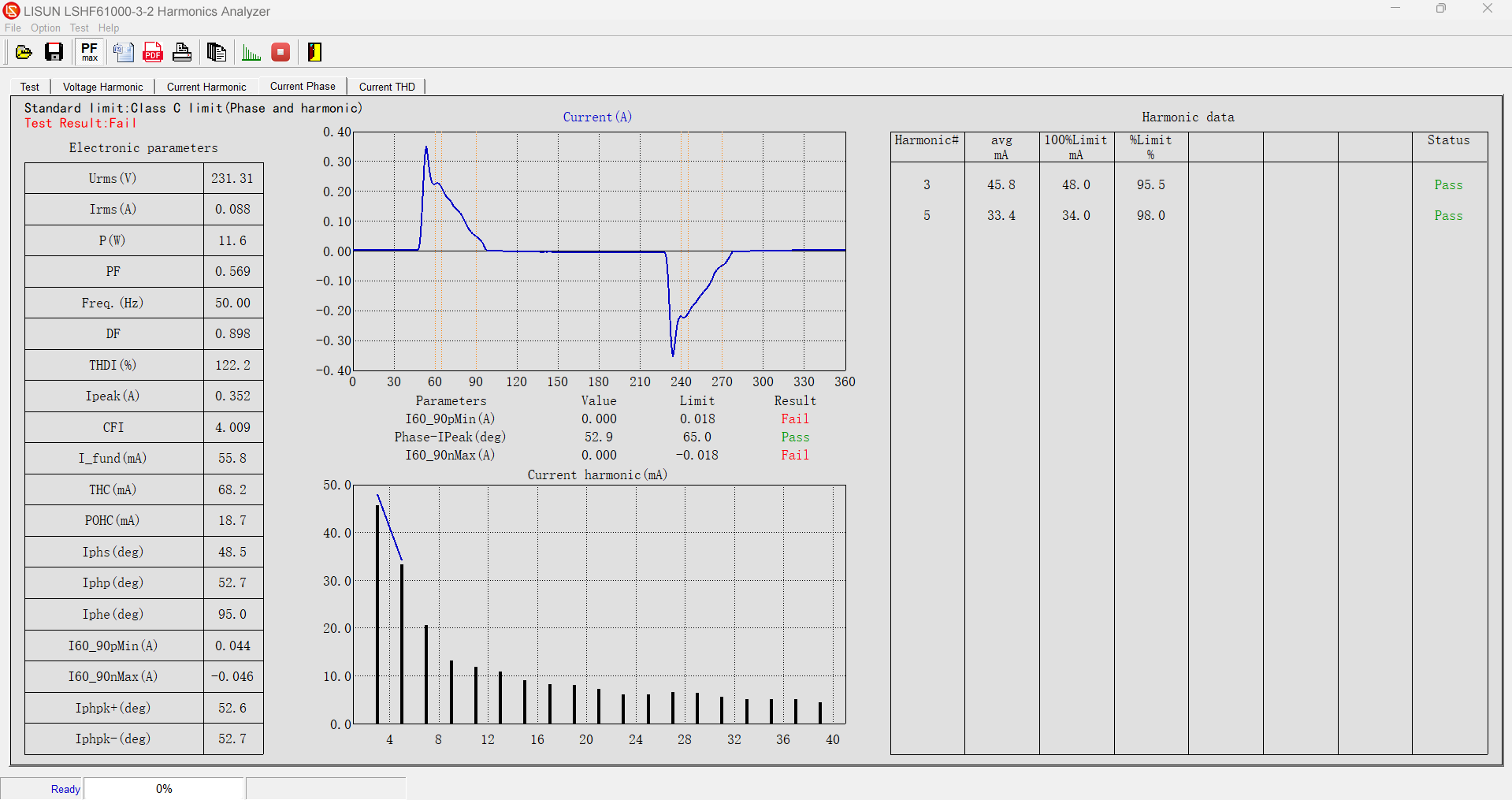The width and height of the screenshot is (1512, 800).
Task: Print the harmonic test report
Action: (x=181, y=52)
